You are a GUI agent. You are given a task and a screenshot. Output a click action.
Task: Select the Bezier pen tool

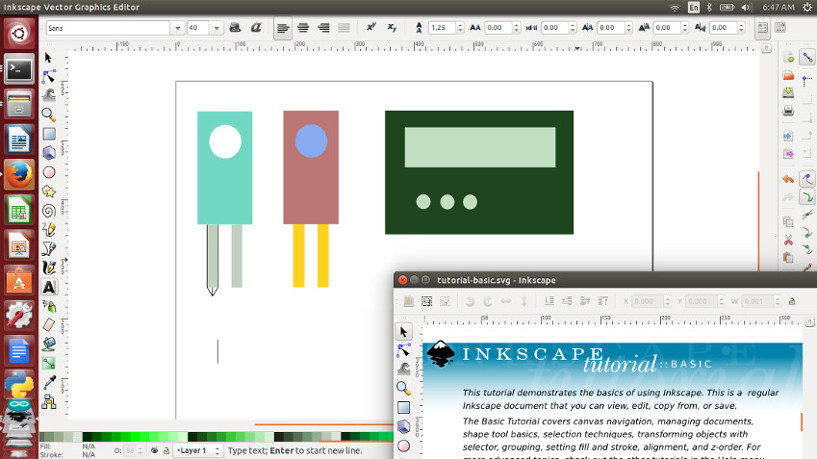49,249
